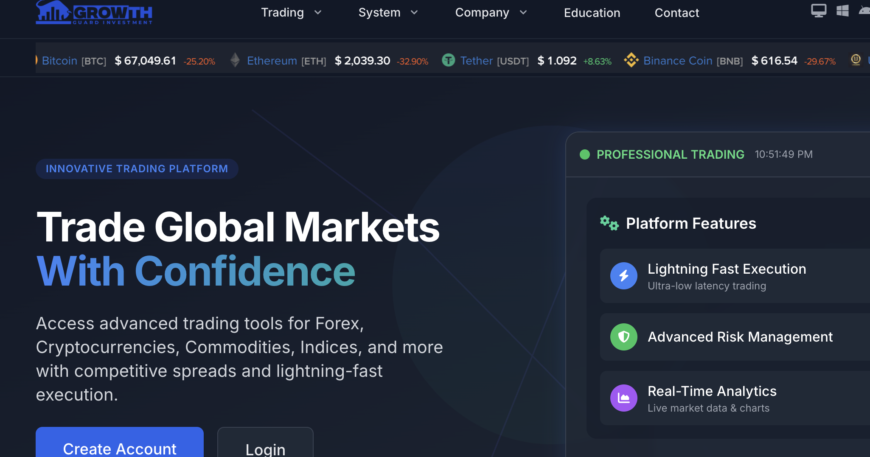Click the Platform Features gears icon
This screenshot has height=457, width=870.
pos(609,224)
